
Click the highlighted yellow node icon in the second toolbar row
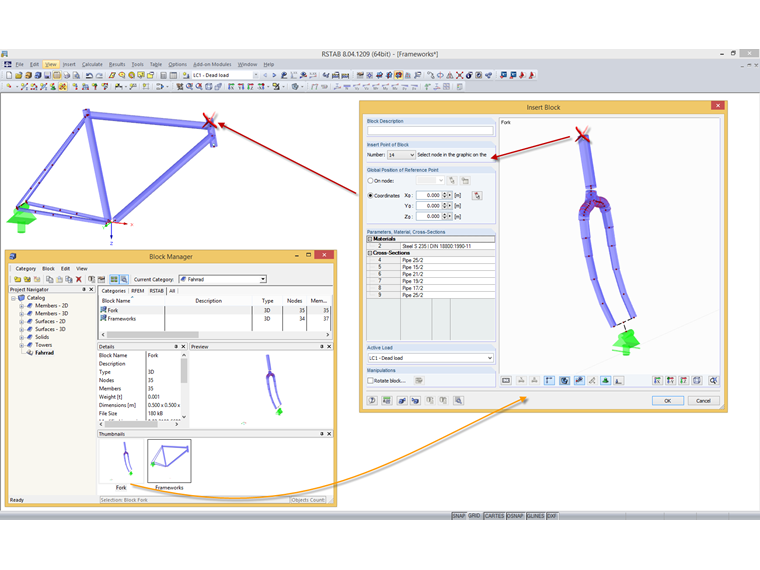pyautogui.click(x=63, y=87)
